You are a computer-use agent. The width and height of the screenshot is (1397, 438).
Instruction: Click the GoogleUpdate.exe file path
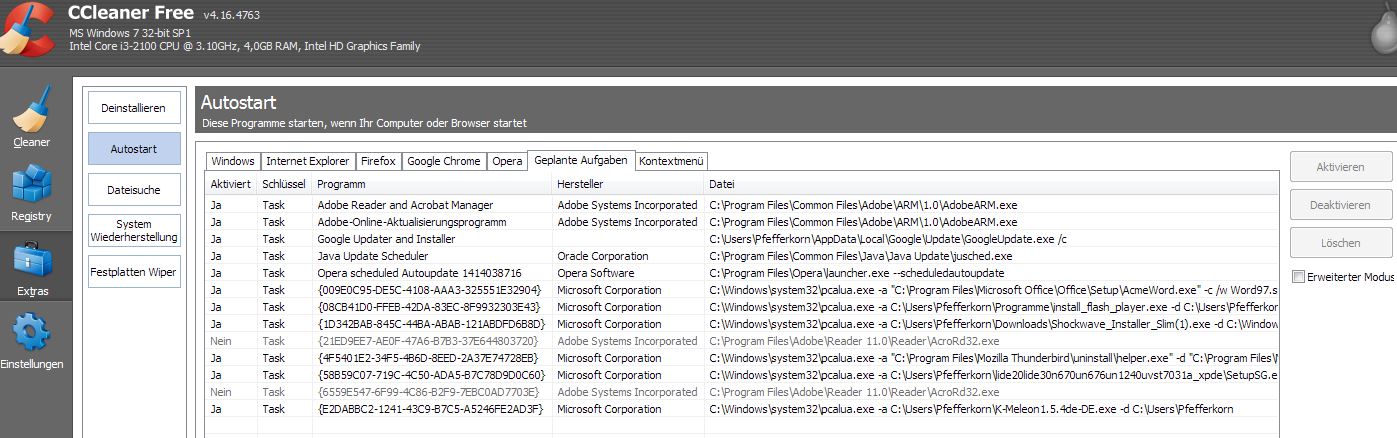888,239
